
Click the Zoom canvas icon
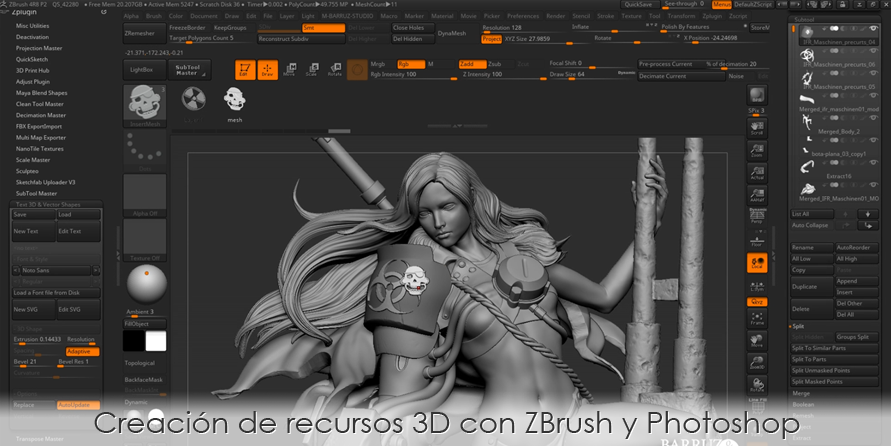(x=757, y=151)
